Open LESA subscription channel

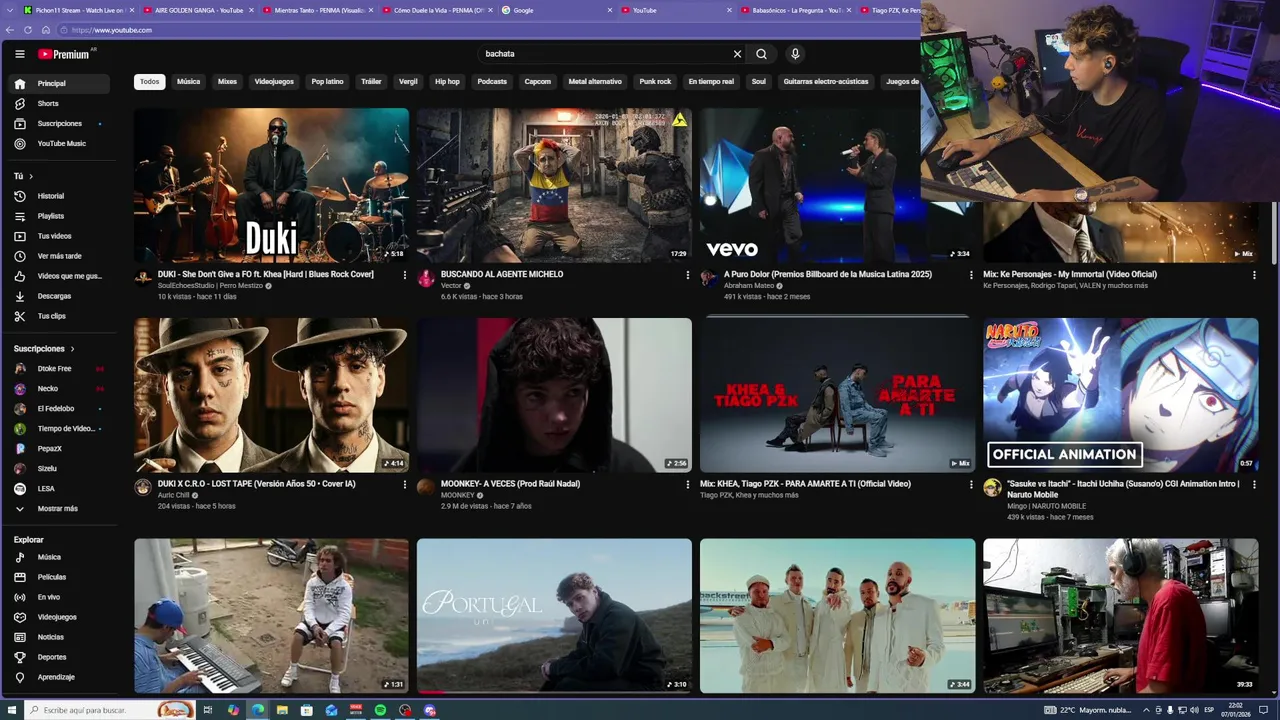click(x=60, y=489)
